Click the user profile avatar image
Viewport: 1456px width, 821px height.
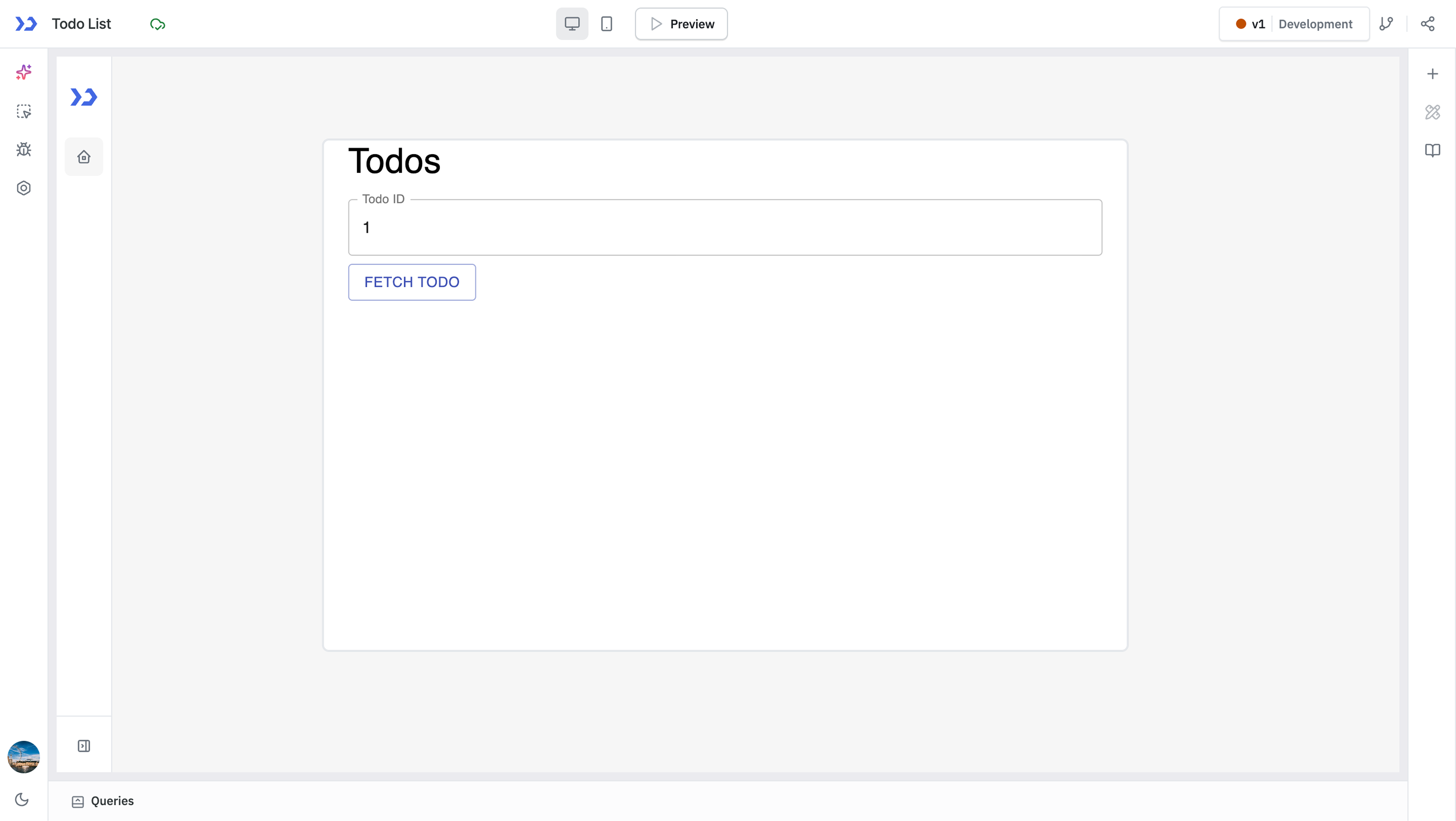(x=23, y=757)
